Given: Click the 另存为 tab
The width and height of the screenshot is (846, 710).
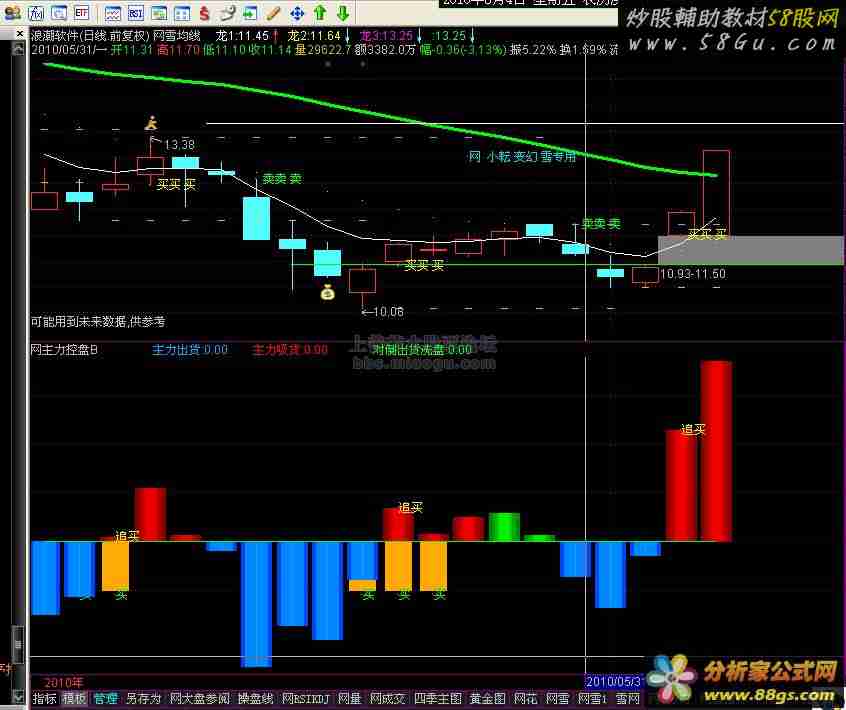Looking at the screenshot, I should click(x=143, y=699).
